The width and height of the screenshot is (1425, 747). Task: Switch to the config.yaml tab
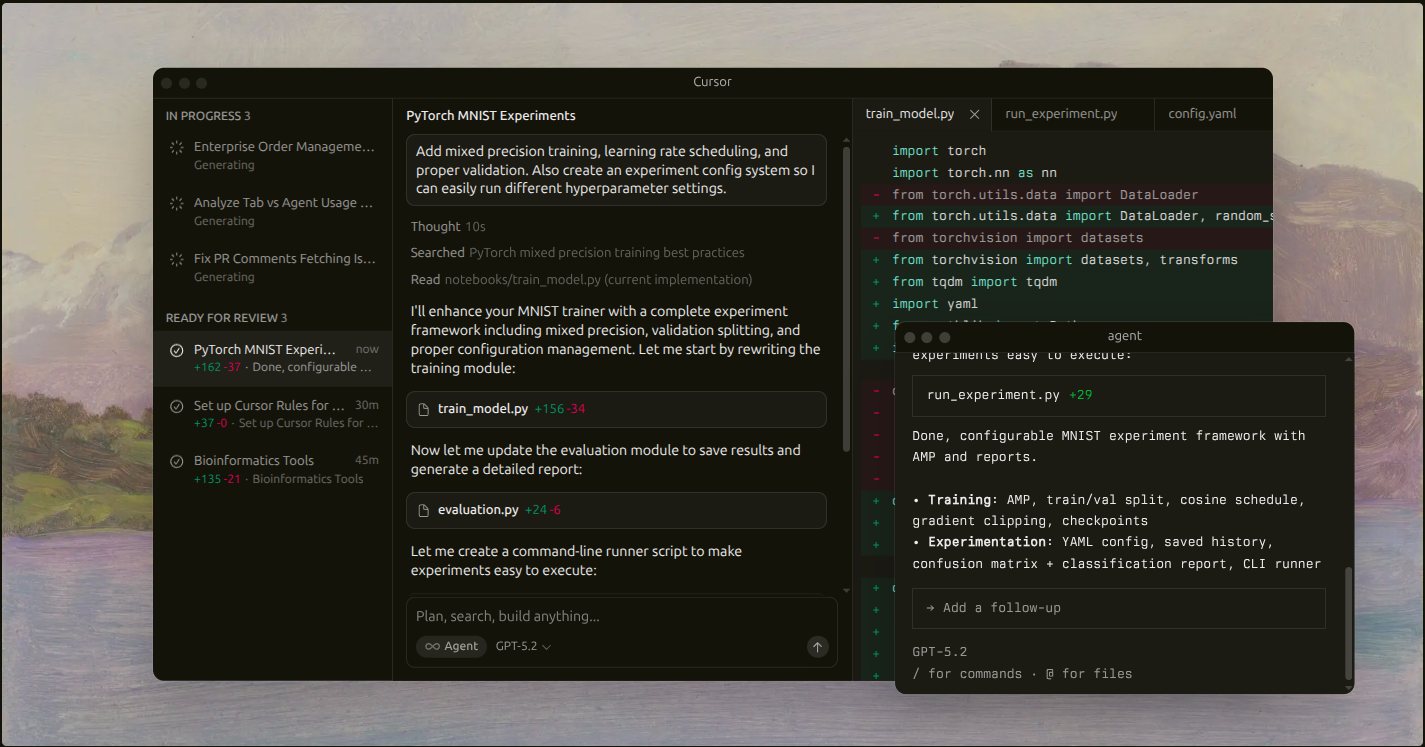1202,113
